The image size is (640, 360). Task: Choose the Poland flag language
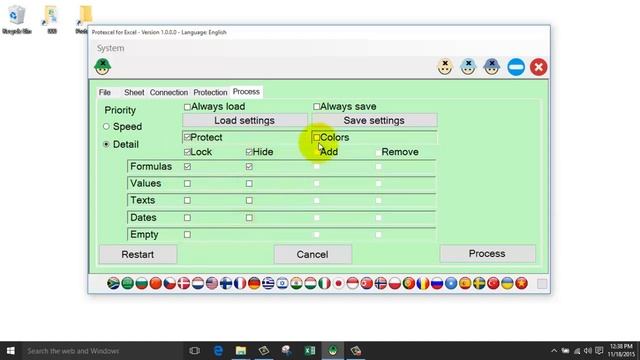click(395, 283)
